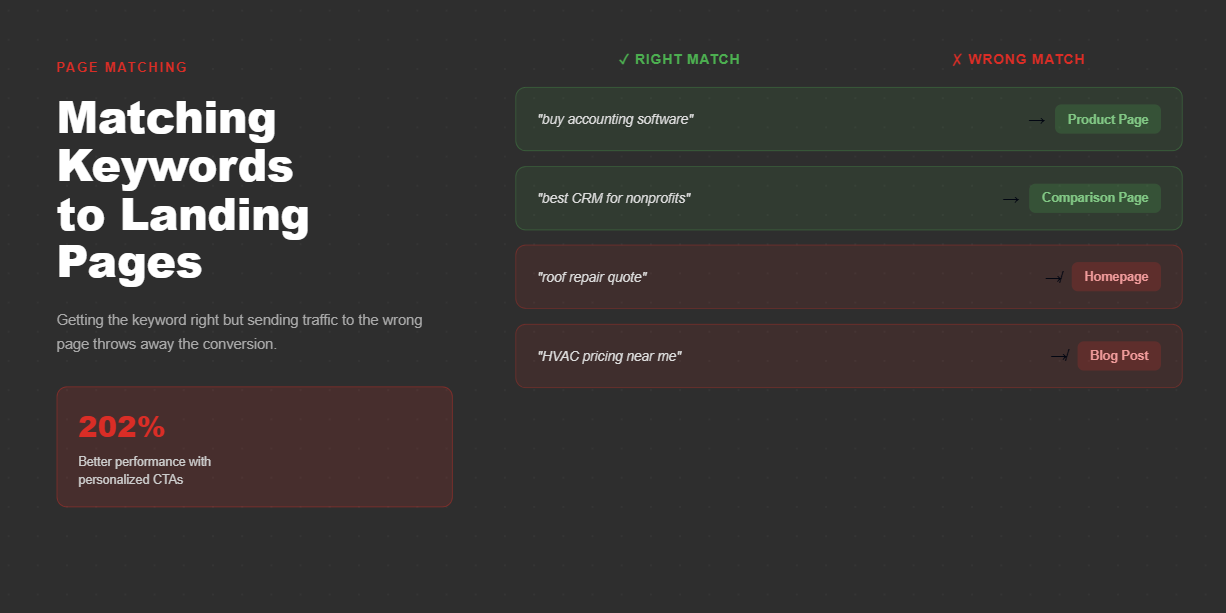Click the arrow before the Product Page badge

click(1037, 120)
